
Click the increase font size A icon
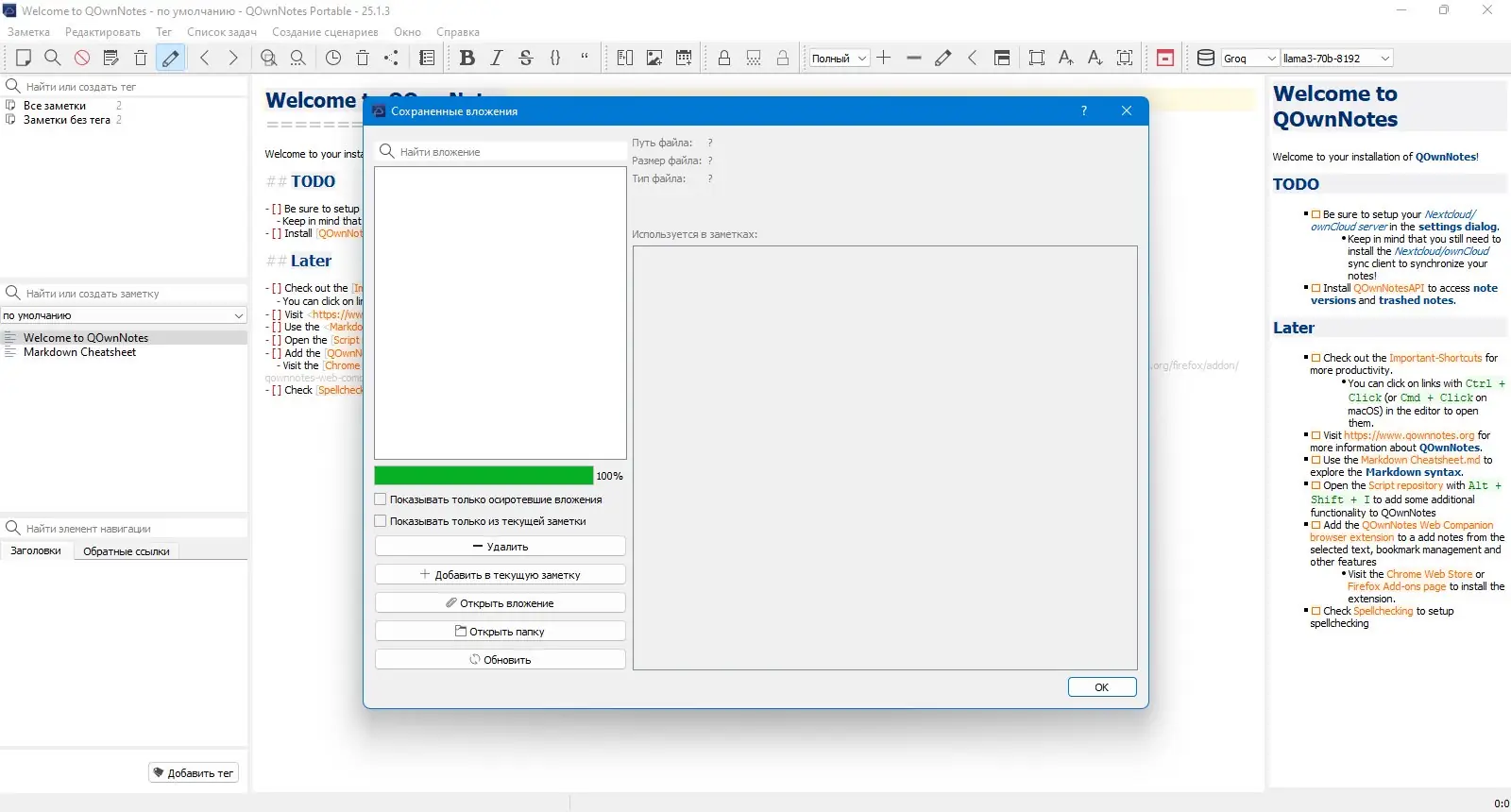[x=1066, y=58]
